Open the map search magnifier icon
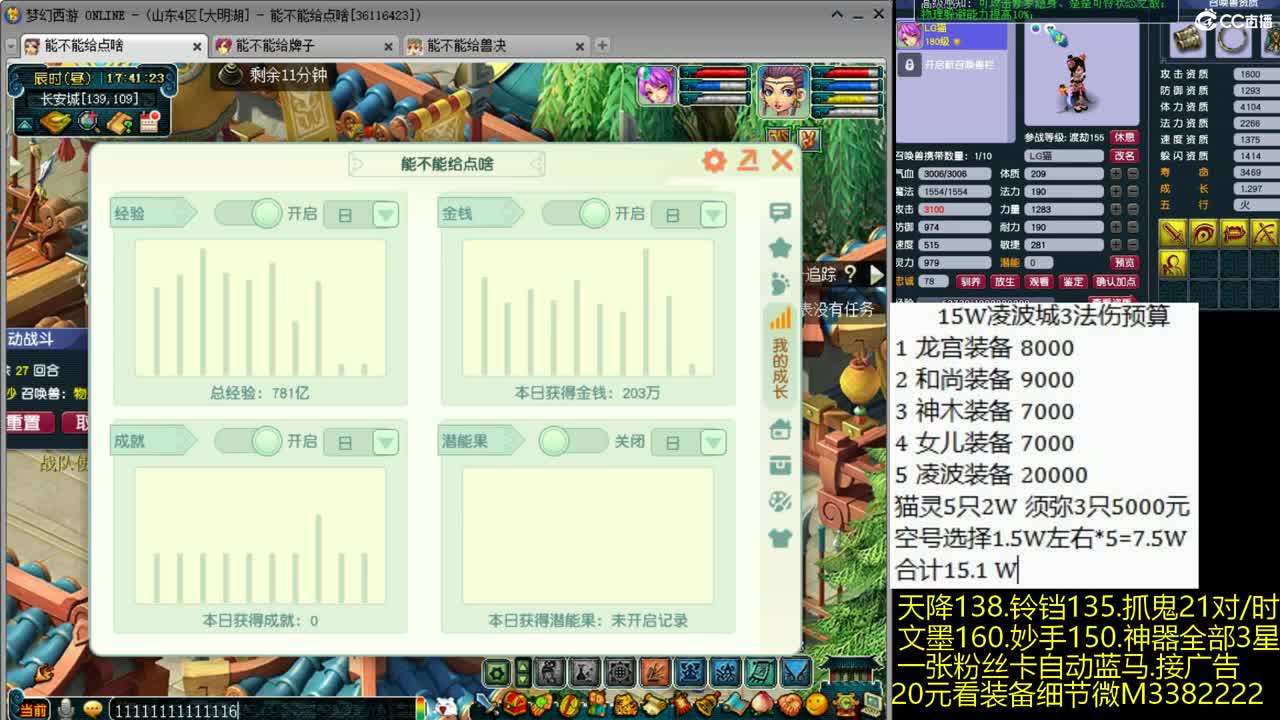 88,122
